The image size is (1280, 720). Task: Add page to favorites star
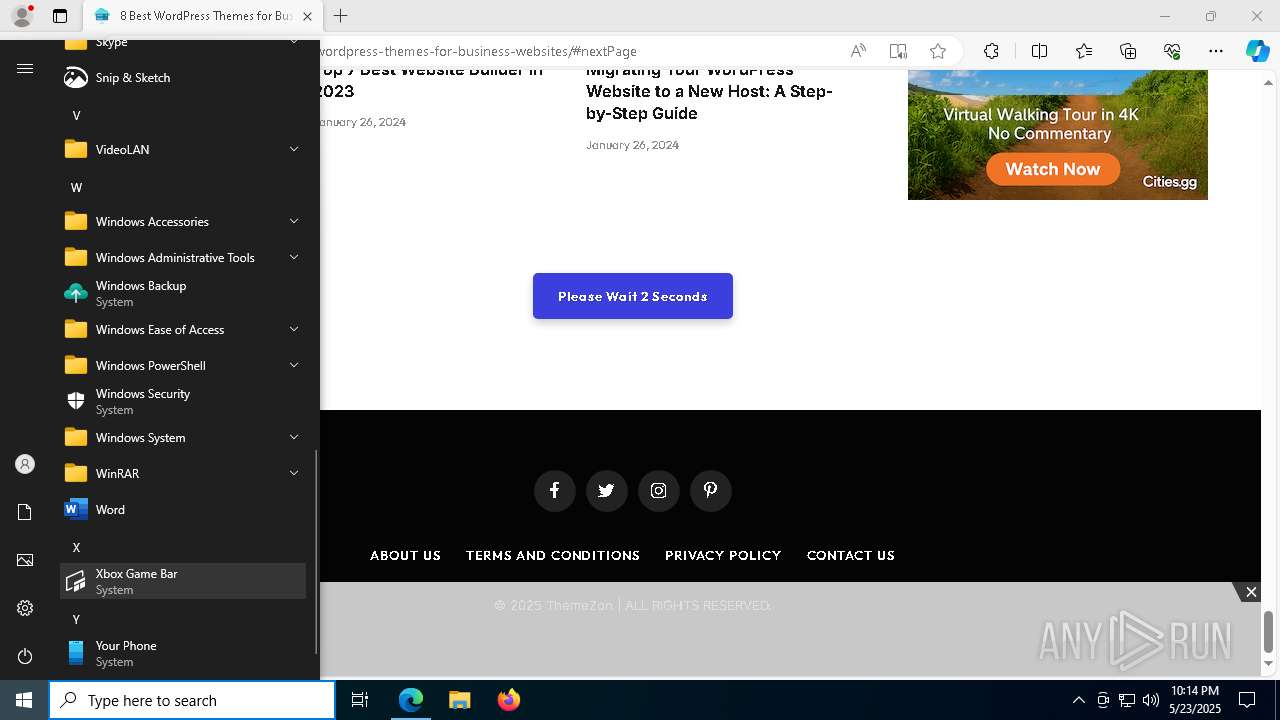pos(938,51)
